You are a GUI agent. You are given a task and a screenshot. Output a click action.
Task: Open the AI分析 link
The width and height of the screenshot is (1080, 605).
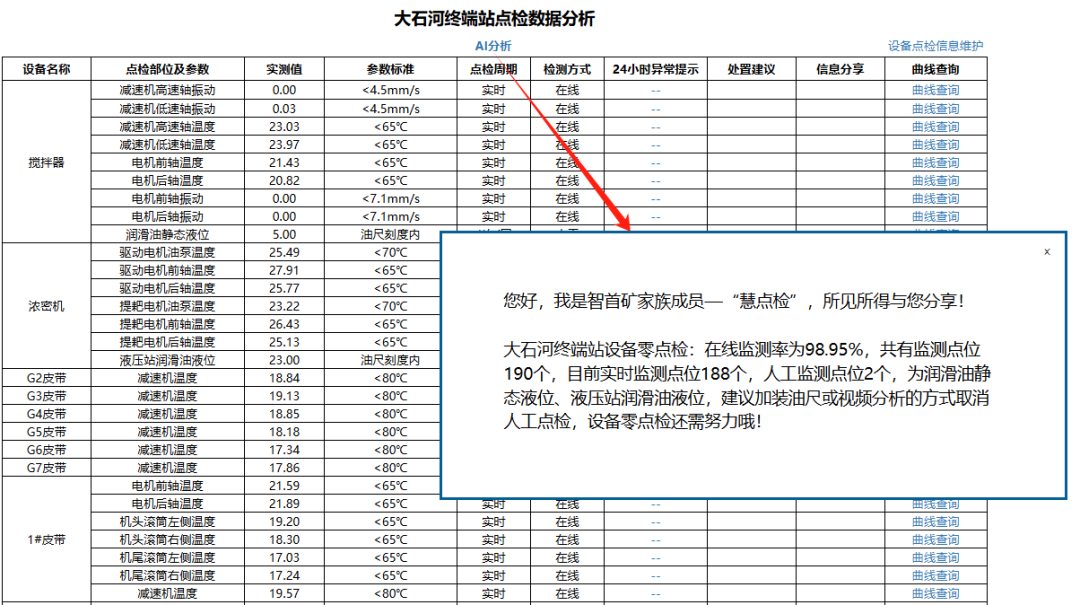tap(492, 46)
